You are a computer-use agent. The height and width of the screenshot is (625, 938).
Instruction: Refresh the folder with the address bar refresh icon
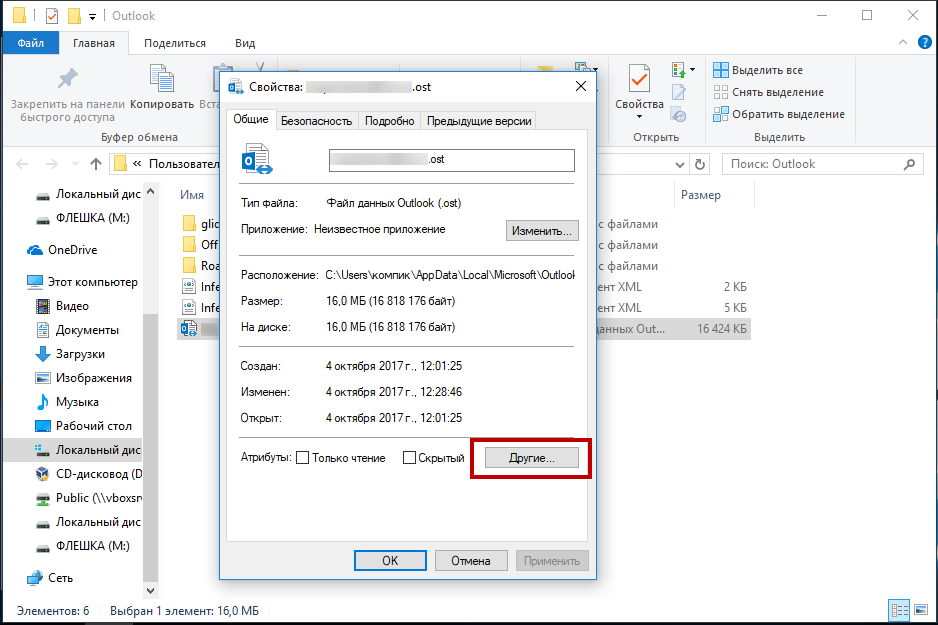(700, 164)
